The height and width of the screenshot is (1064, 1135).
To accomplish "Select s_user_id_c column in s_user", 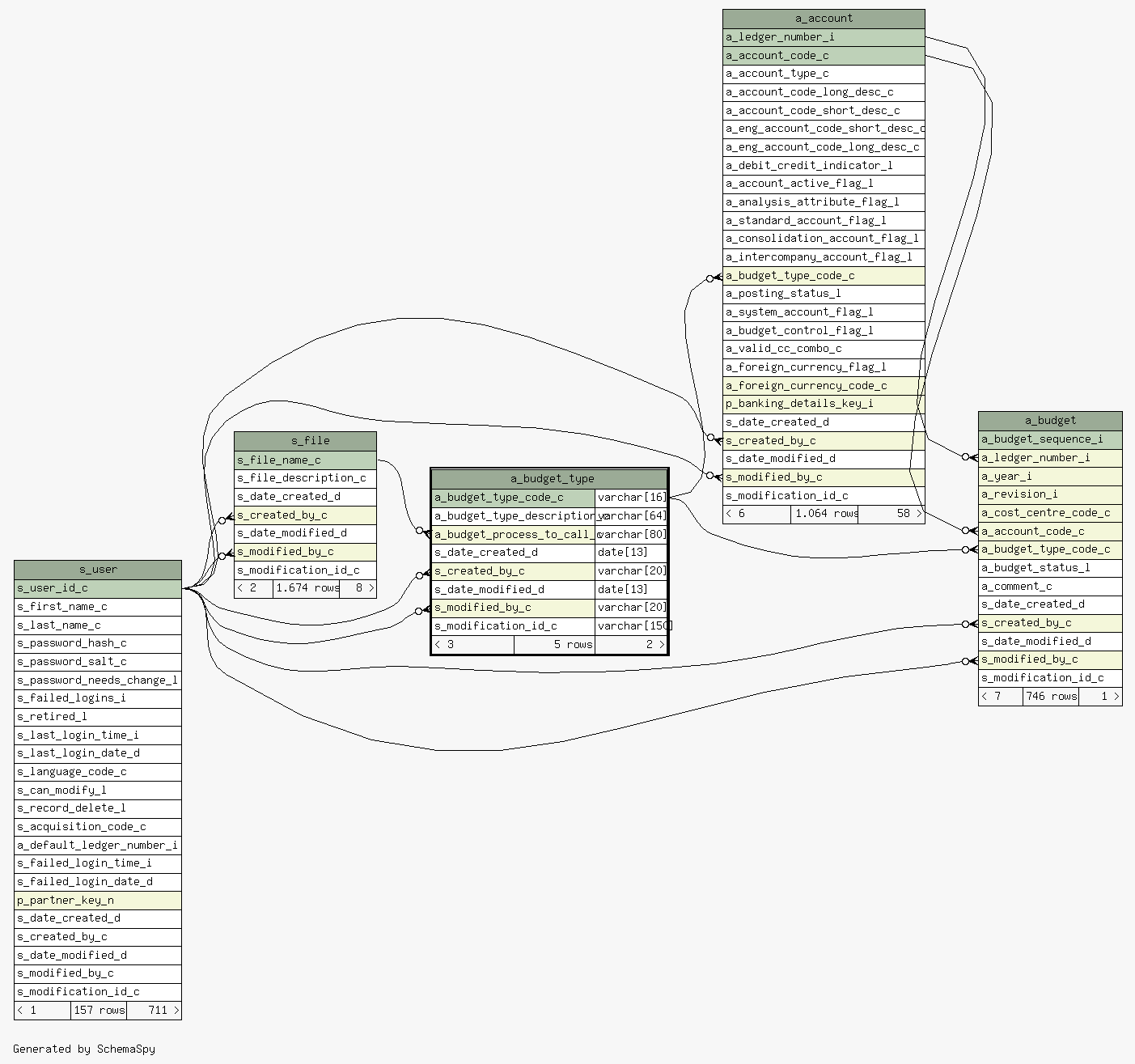I will coord(98,588).
